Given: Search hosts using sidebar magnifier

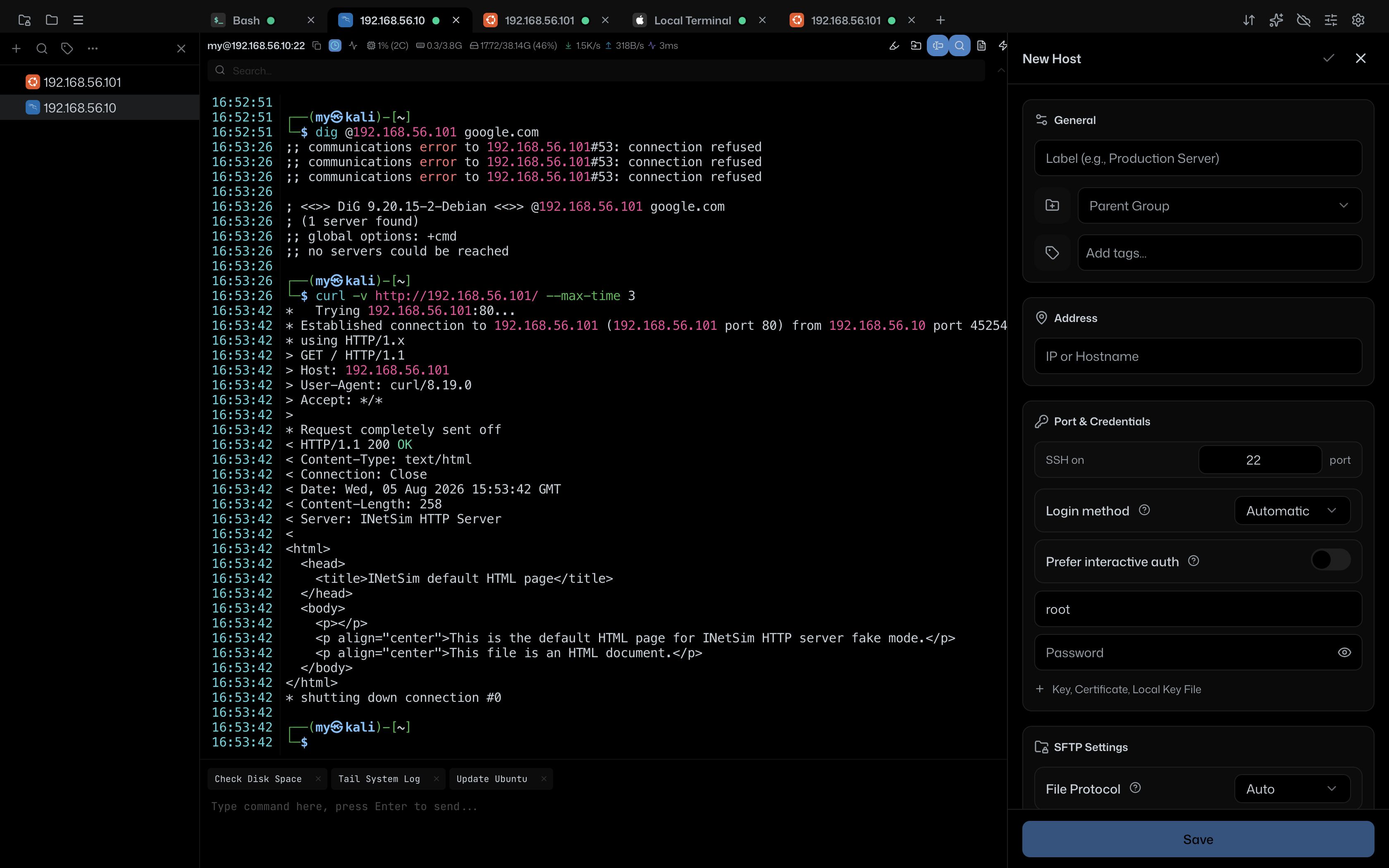Looking at the screenshot, I should (42, 49).
